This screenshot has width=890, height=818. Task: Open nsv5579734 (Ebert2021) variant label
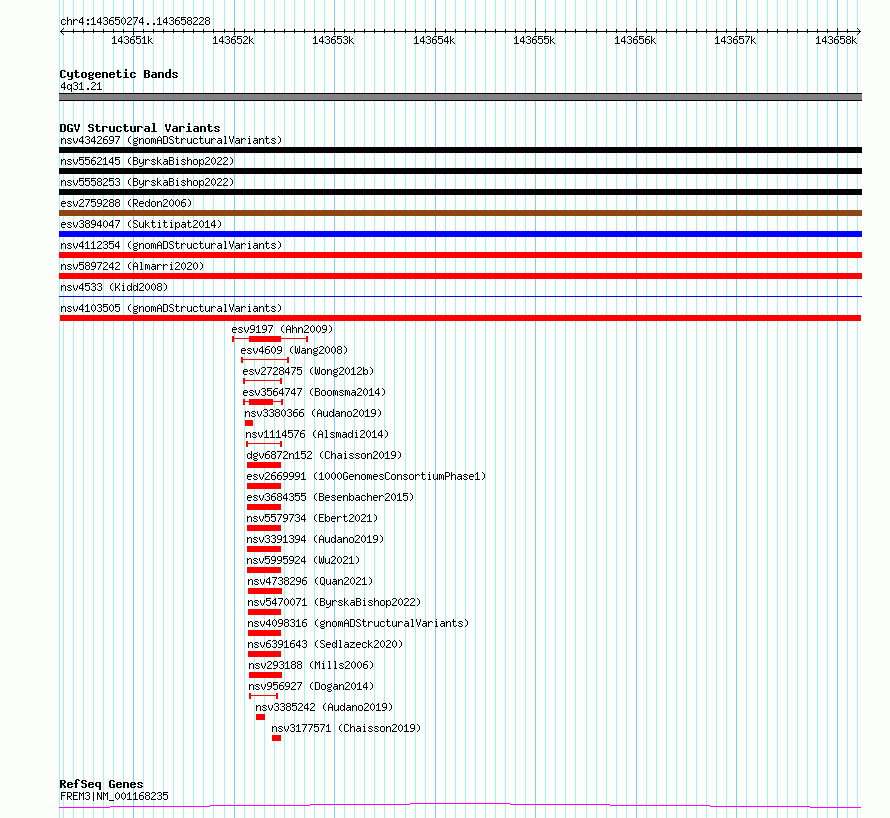pyautogui.click(x=312, y=518)
